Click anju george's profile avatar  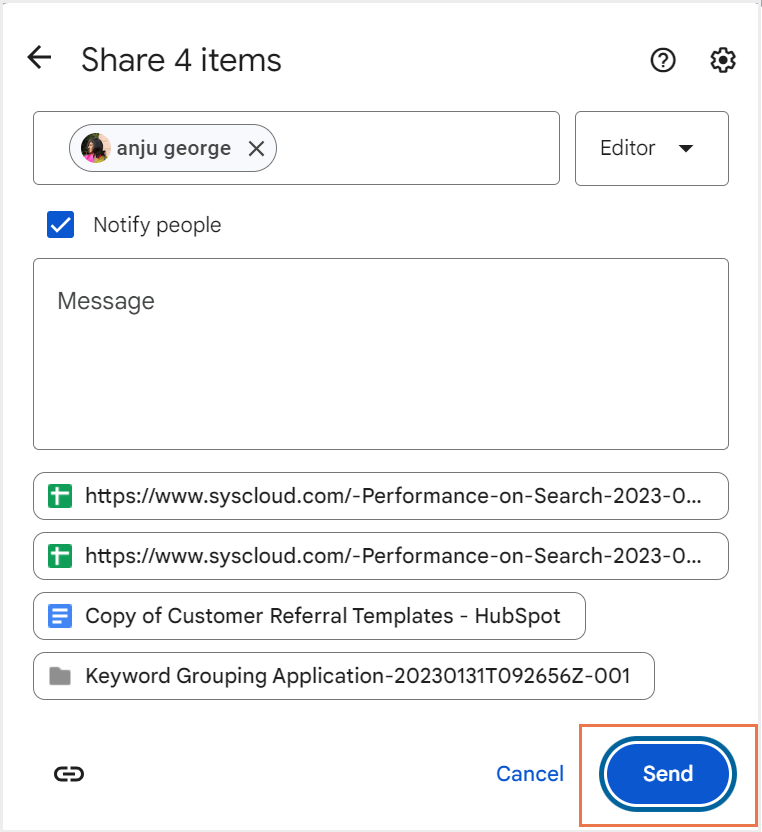95,148
